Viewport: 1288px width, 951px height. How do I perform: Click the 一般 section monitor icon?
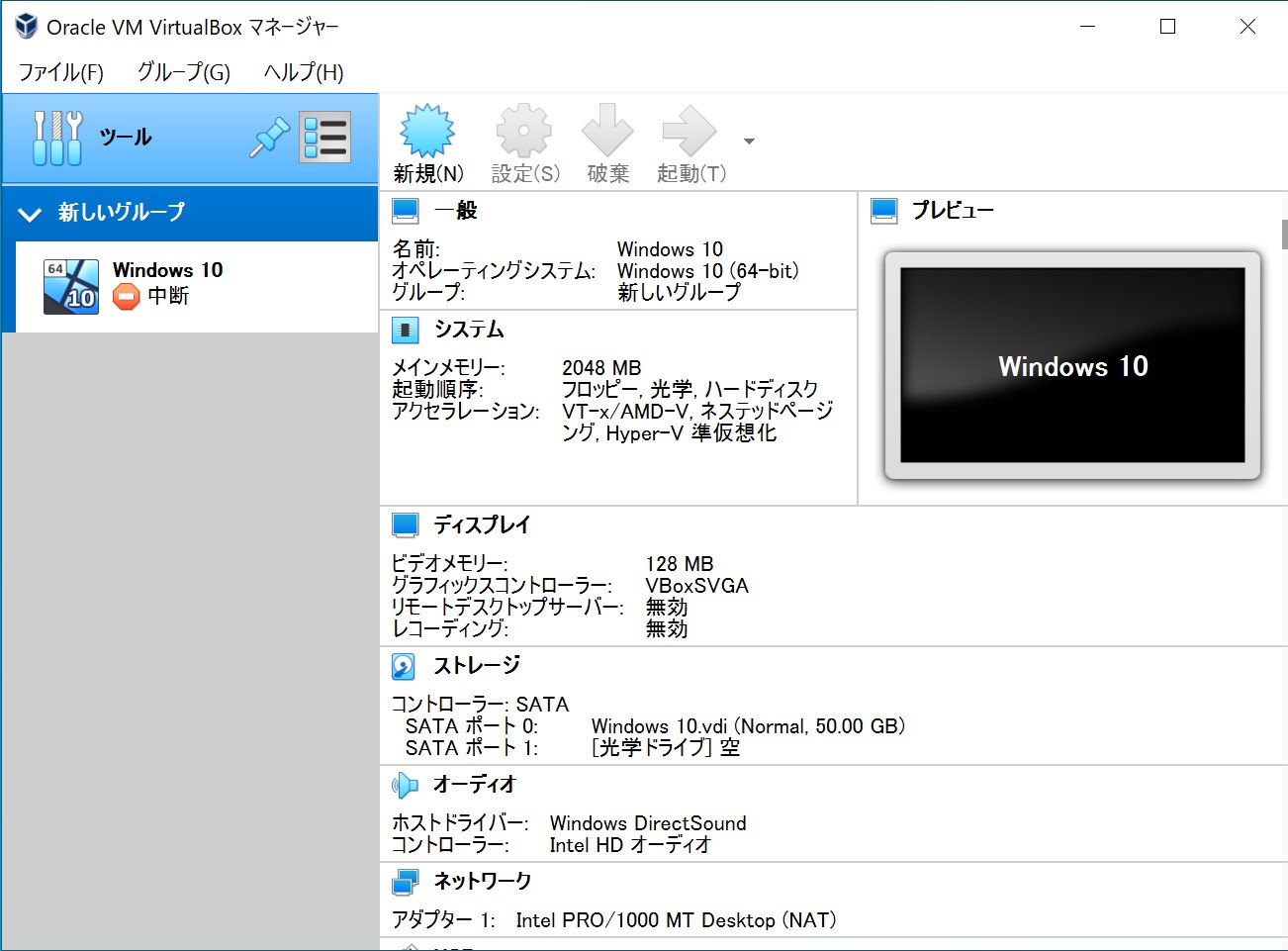406,210
